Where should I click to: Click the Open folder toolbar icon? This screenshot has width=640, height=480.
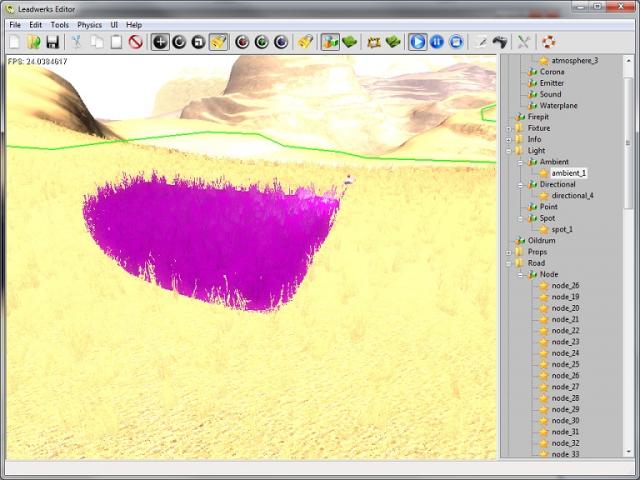point(33,42)
